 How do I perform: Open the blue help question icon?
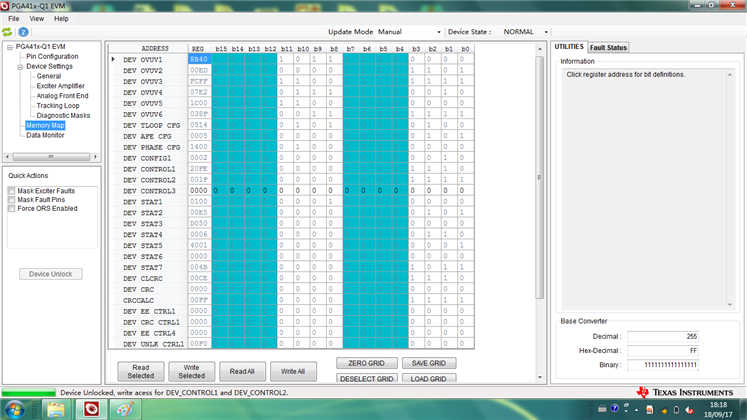pyautogui.click(x=23, y=32)
